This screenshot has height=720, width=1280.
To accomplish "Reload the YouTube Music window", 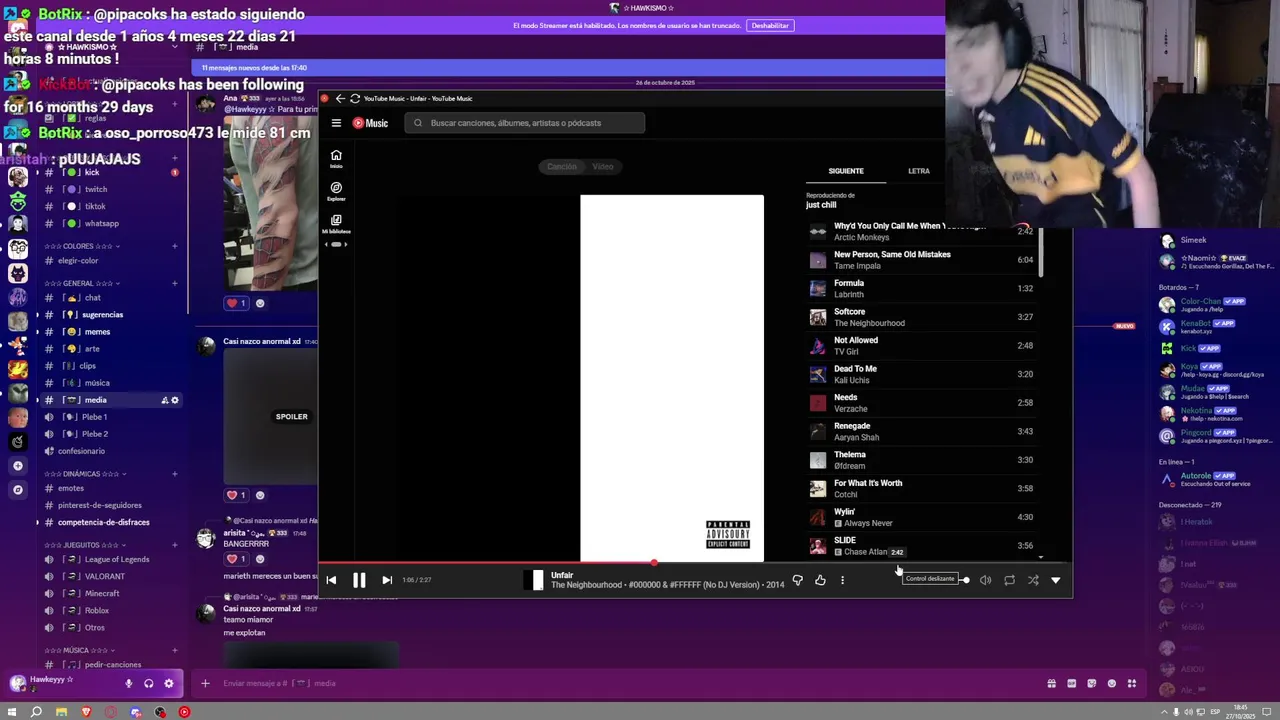I will (354, 98).
